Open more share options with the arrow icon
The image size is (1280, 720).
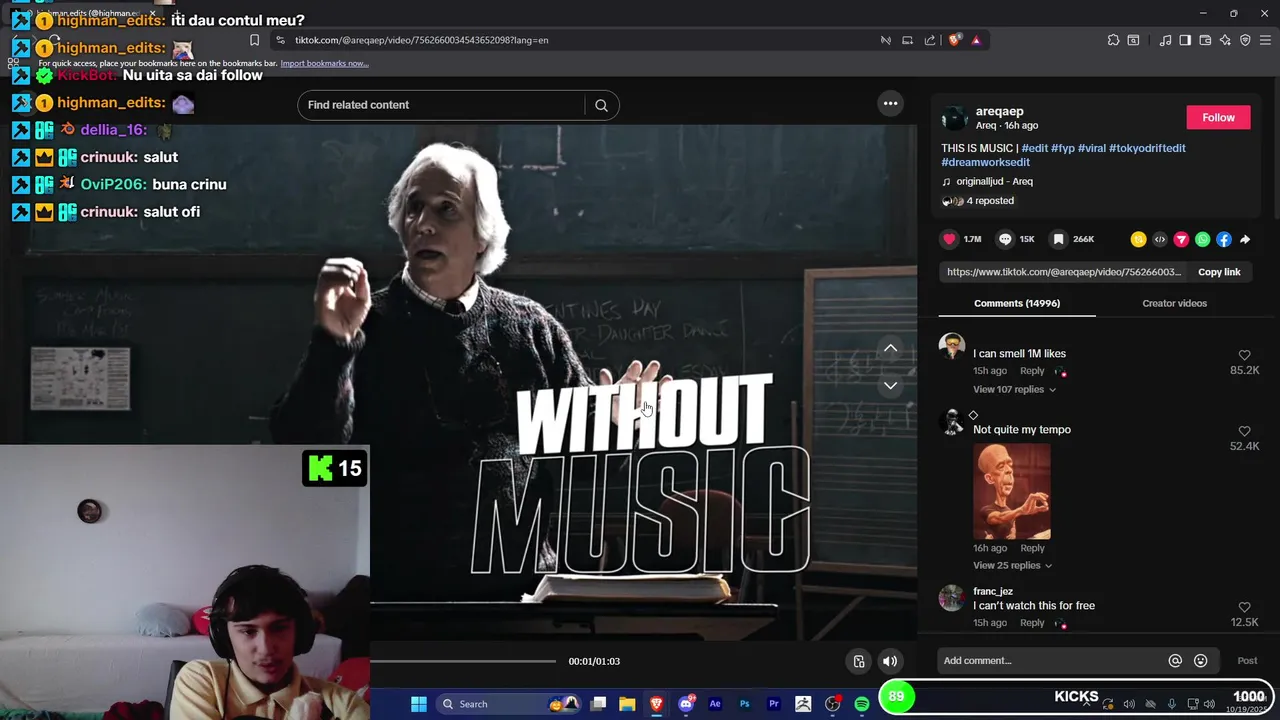coord(1245,239)
